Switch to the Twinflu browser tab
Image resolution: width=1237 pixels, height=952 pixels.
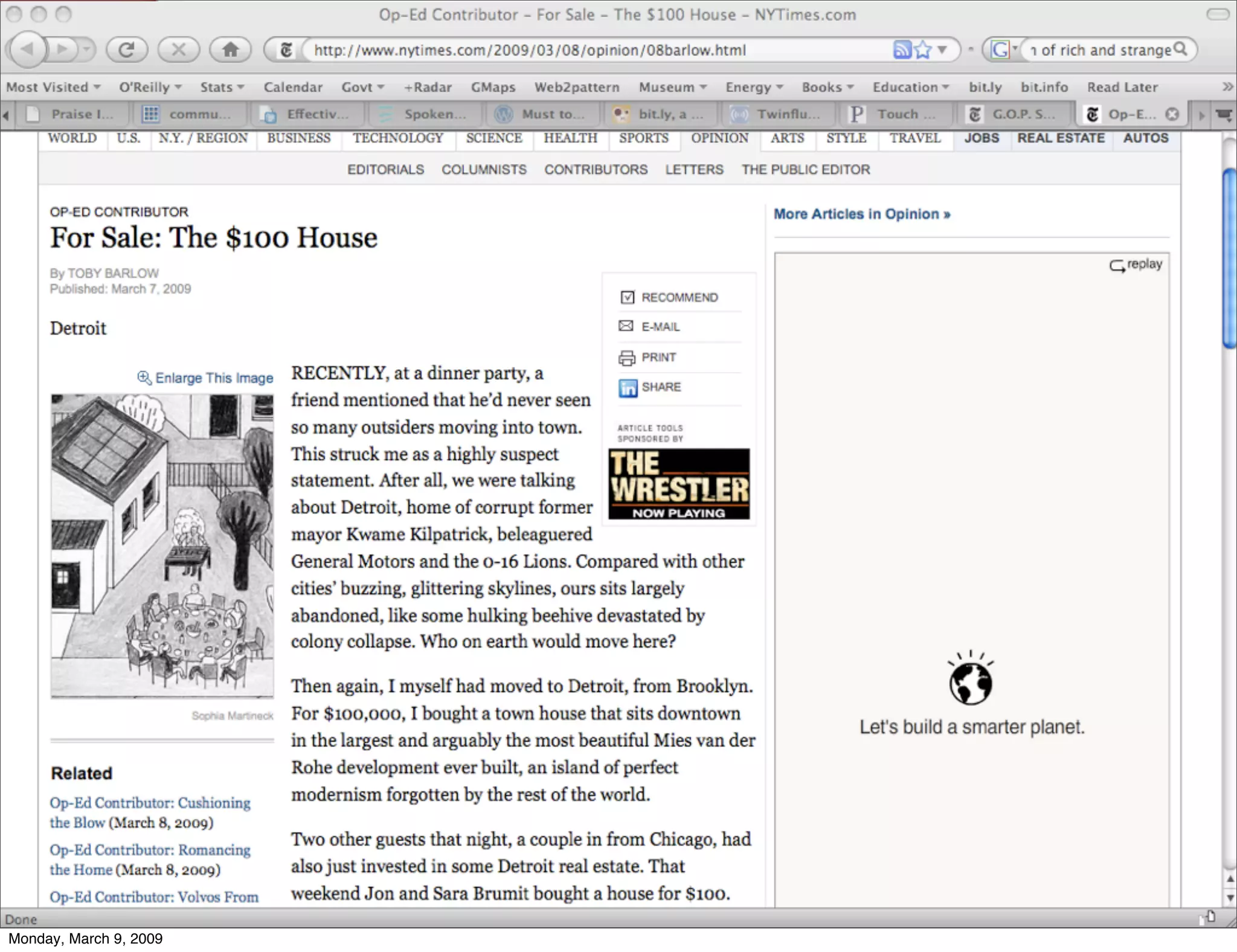coord(779,114)
